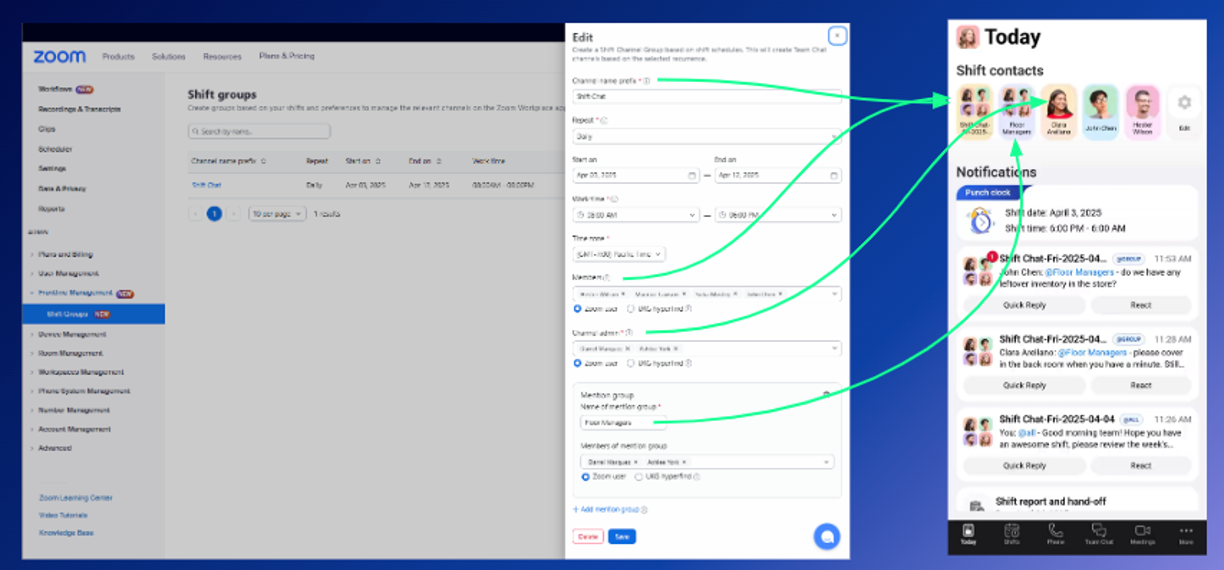
Task: Click the Channel name prefix field
Action: [x=706, y=97]
